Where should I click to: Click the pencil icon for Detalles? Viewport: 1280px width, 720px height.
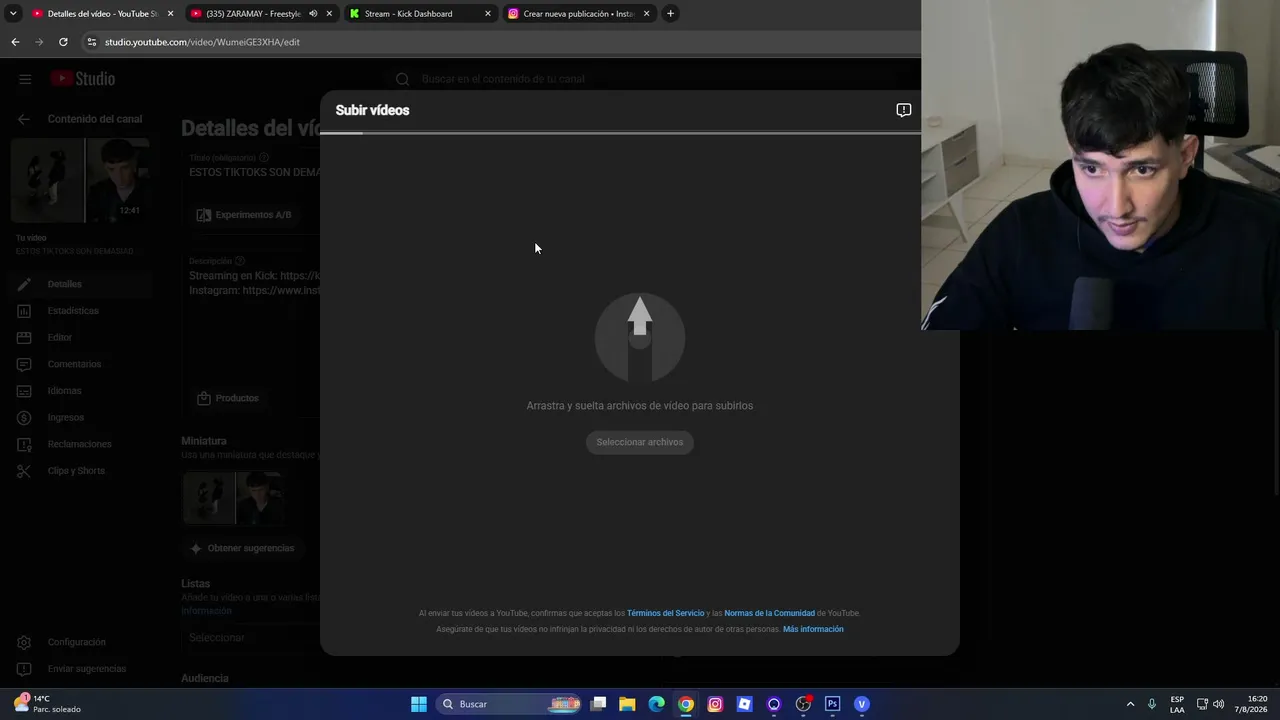click(x=24, y=284)
